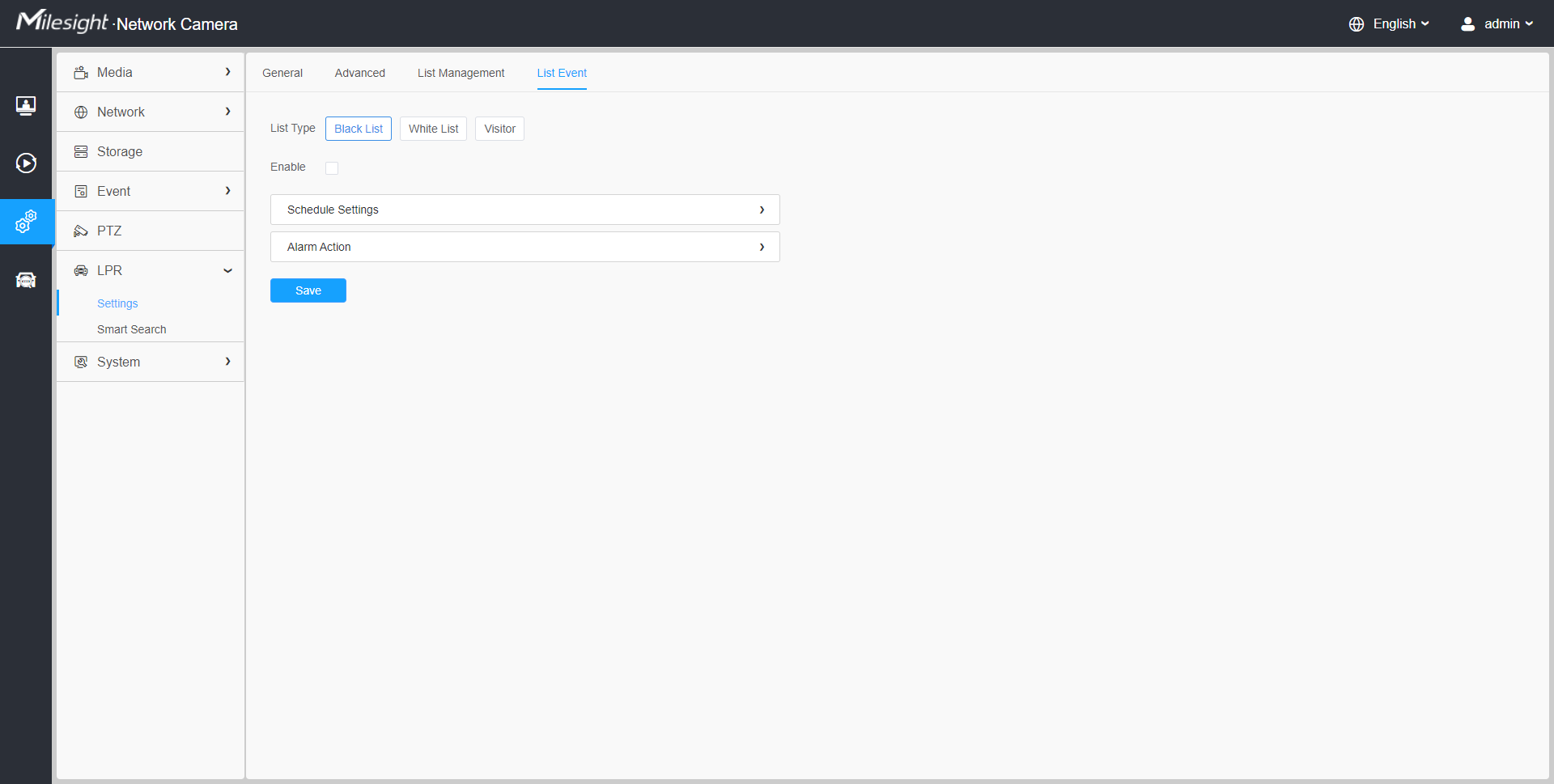The image size is (1554, 784).
Task: Collapse the LPR menu section
Action: pos(227,271)
